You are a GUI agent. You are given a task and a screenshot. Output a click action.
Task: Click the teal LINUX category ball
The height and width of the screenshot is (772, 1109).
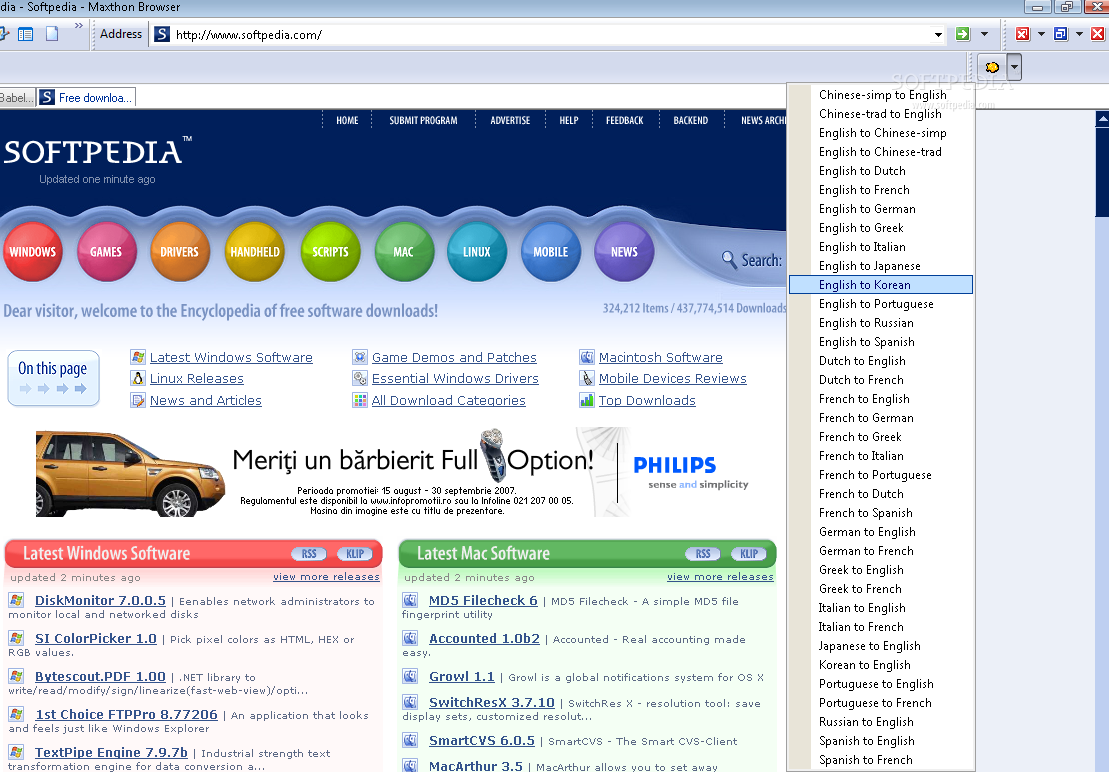point(477,252)
